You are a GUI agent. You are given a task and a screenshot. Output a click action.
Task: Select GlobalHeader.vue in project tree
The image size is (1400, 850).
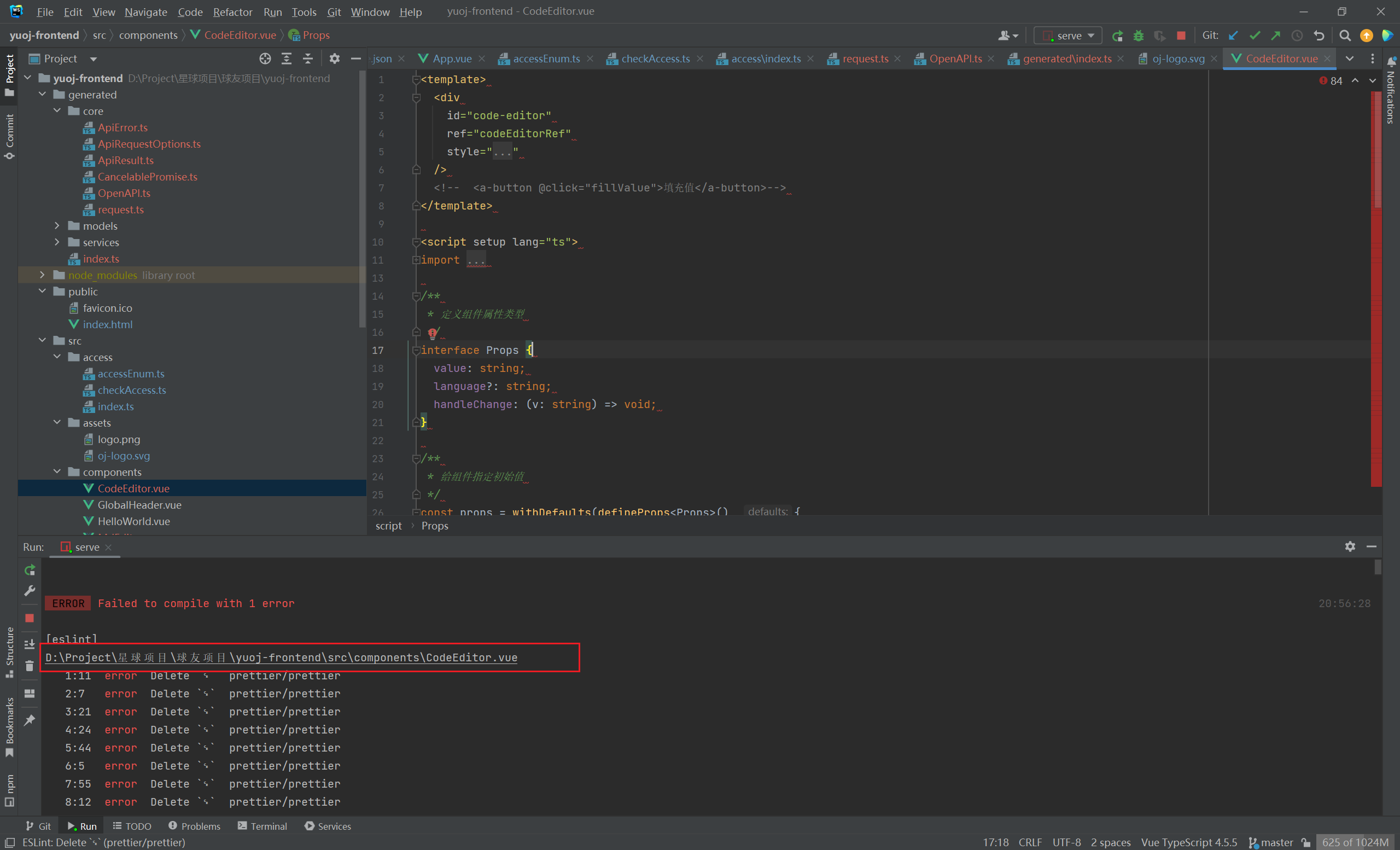coord(139,504)
